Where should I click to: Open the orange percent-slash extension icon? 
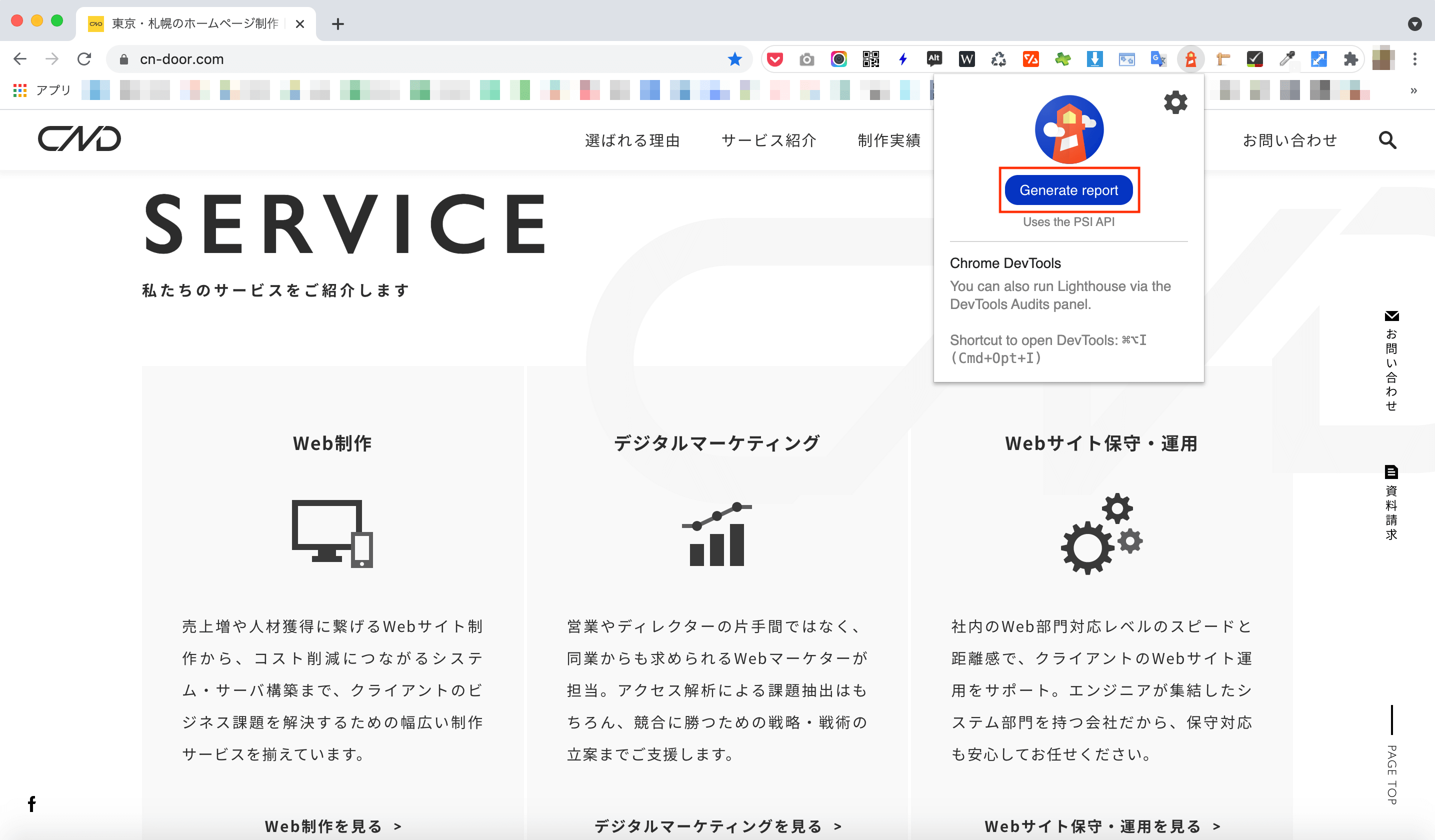coord(1030,59)
